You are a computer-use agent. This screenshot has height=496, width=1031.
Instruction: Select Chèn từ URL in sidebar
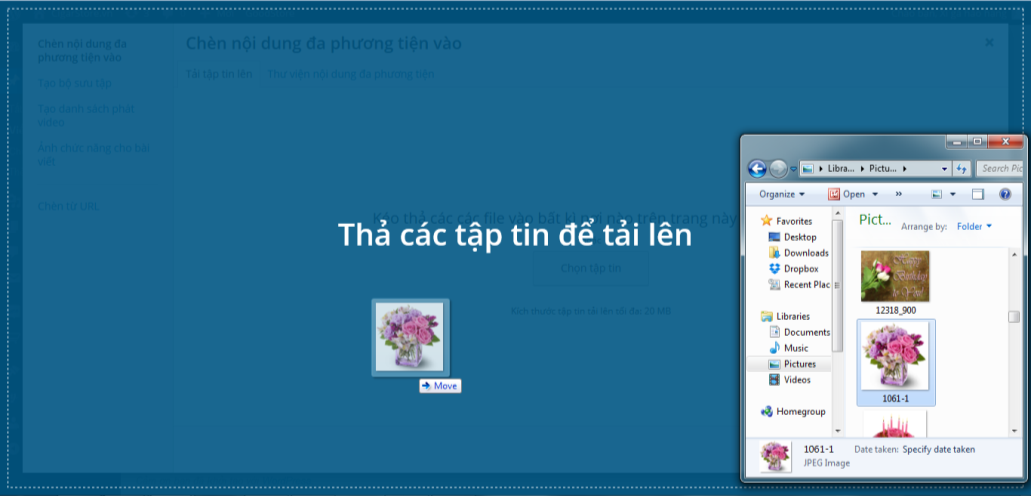pos(68,206)
